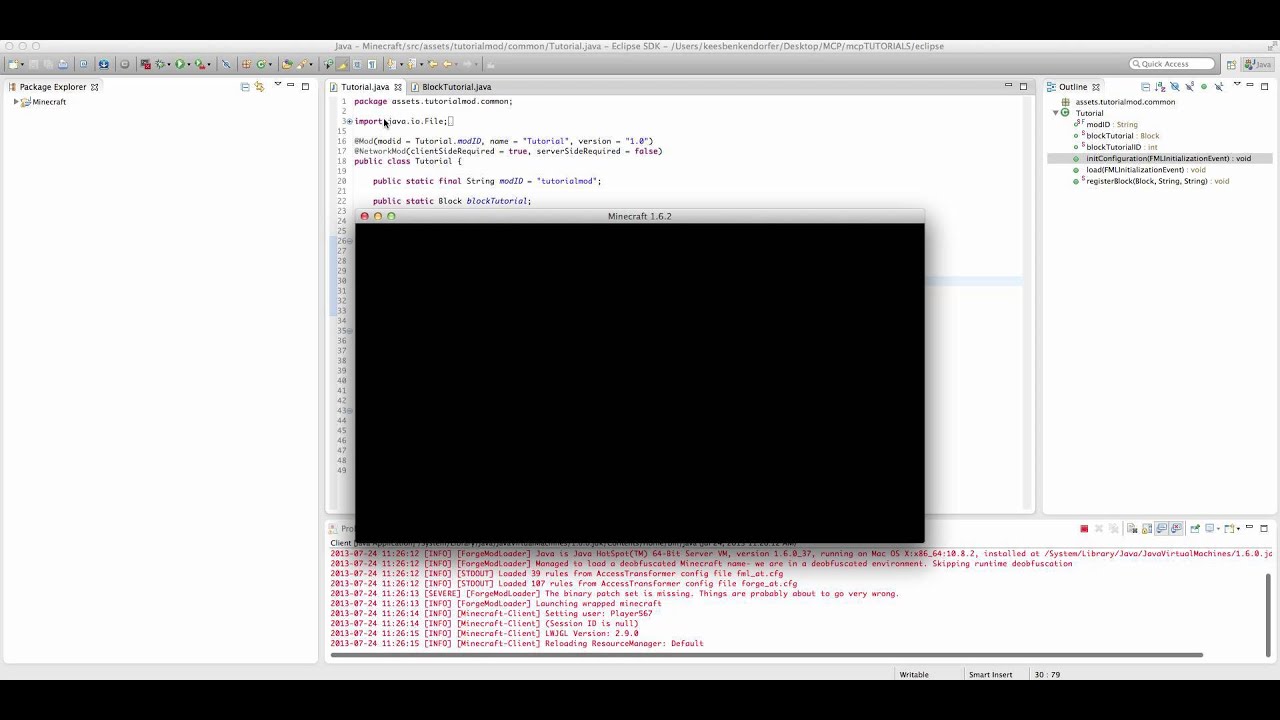
Task: Click the New Java Package icon
Action: tap(246, 64)
